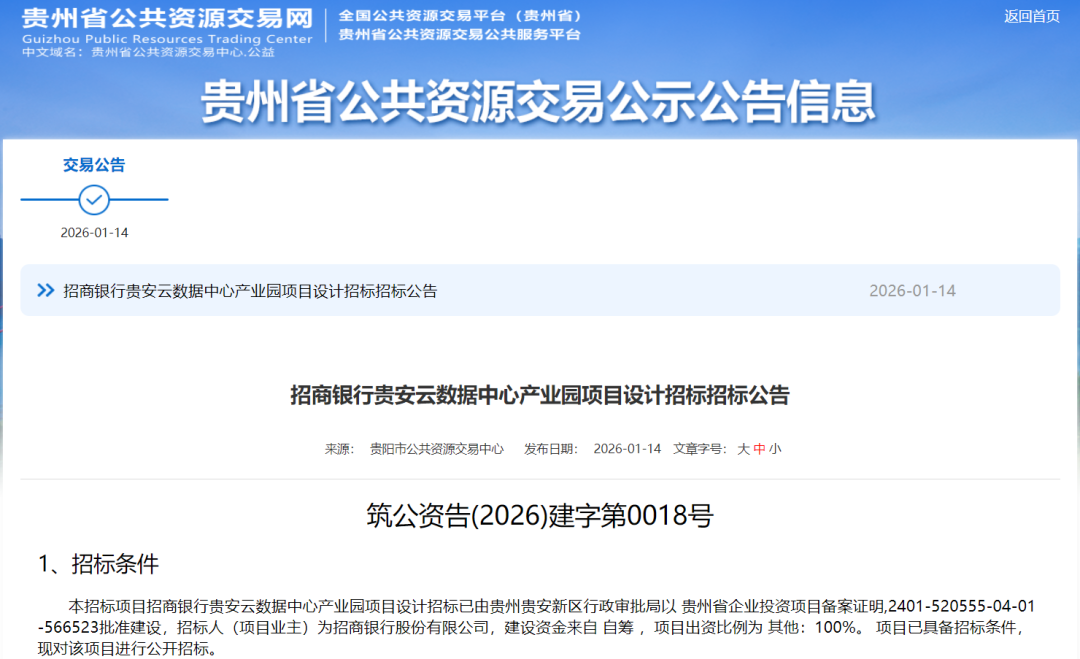Click the 2026-01-14 date under the timeline
Screen dimensions: 1080x659
point(94,233)
